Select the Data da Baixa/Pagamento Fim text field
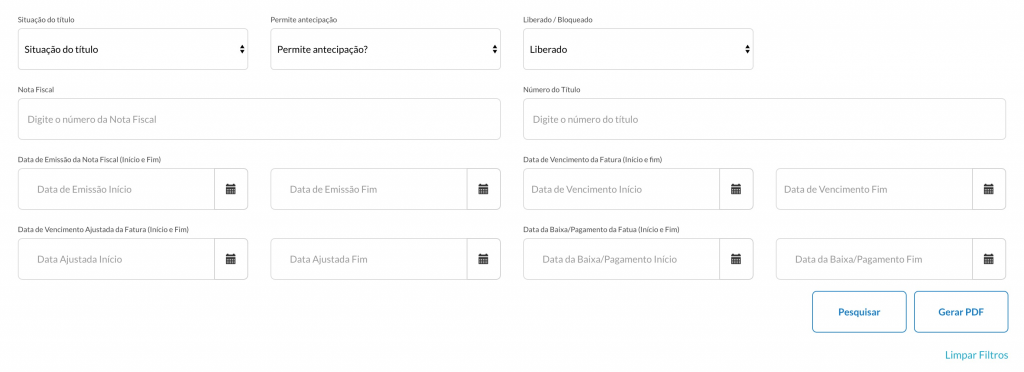1024x372 pixels. click(x=874, y=259)
